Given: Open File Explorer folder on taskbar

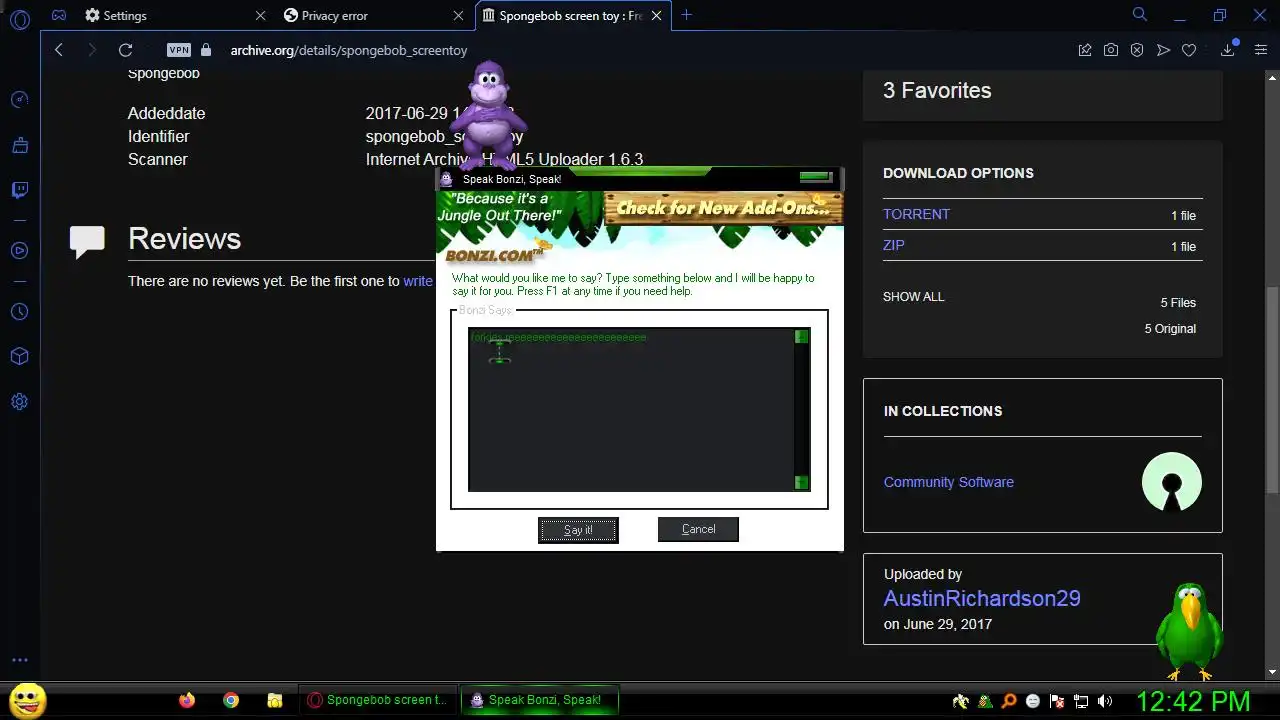Looking at the screenshot, I should coord(275,700).
